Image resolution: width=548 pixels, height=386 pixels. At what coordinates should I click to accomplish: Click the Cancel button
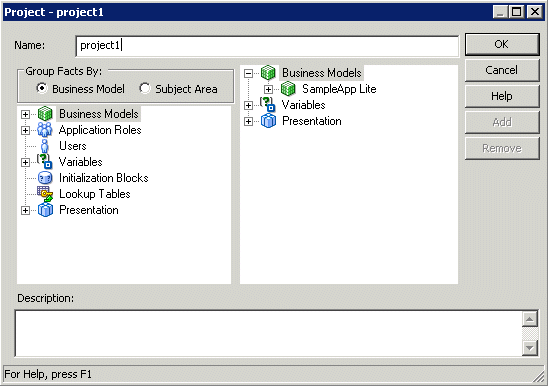coord(502,70)
